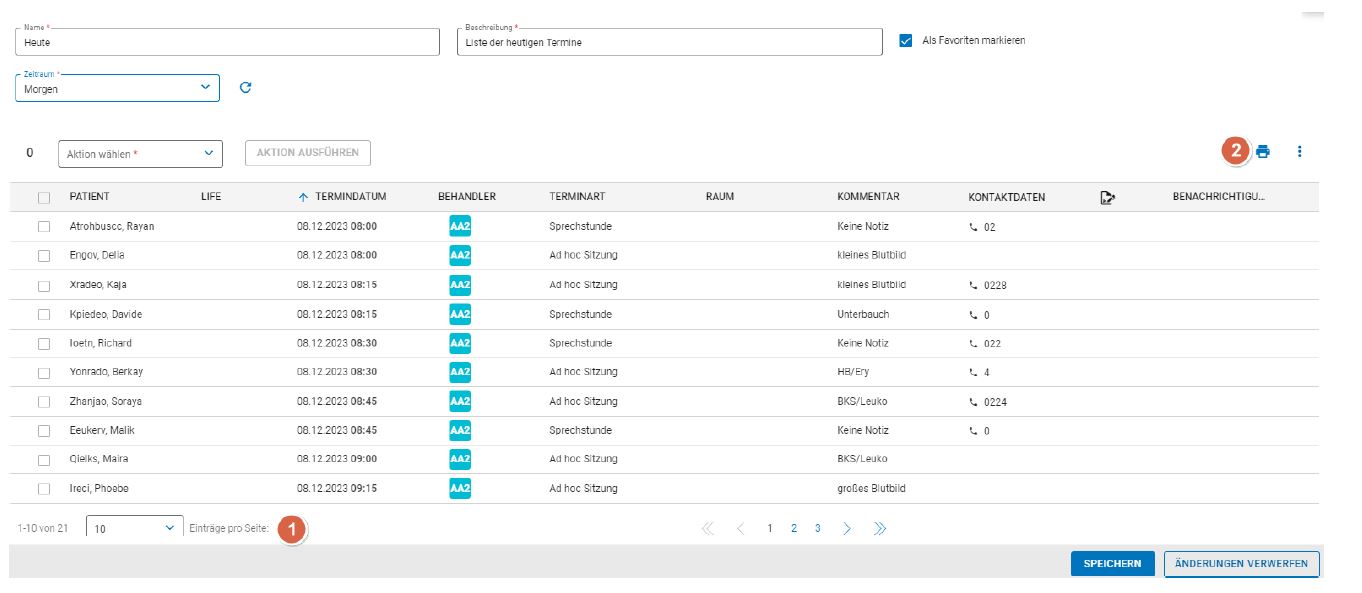Tick the checkbox for Xradeo, Kaja

[x=44, y=285]
